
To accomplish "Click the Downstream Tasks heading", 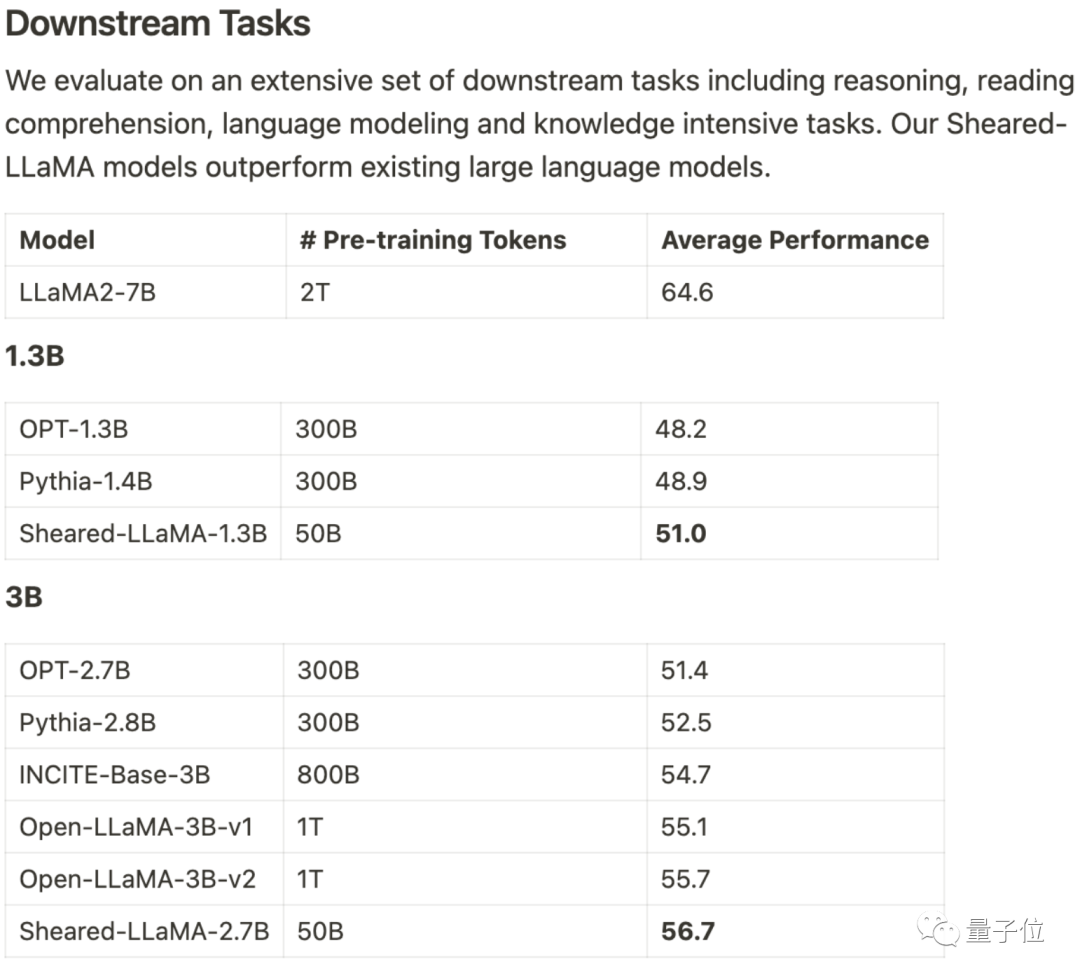I will pos(158,24).
